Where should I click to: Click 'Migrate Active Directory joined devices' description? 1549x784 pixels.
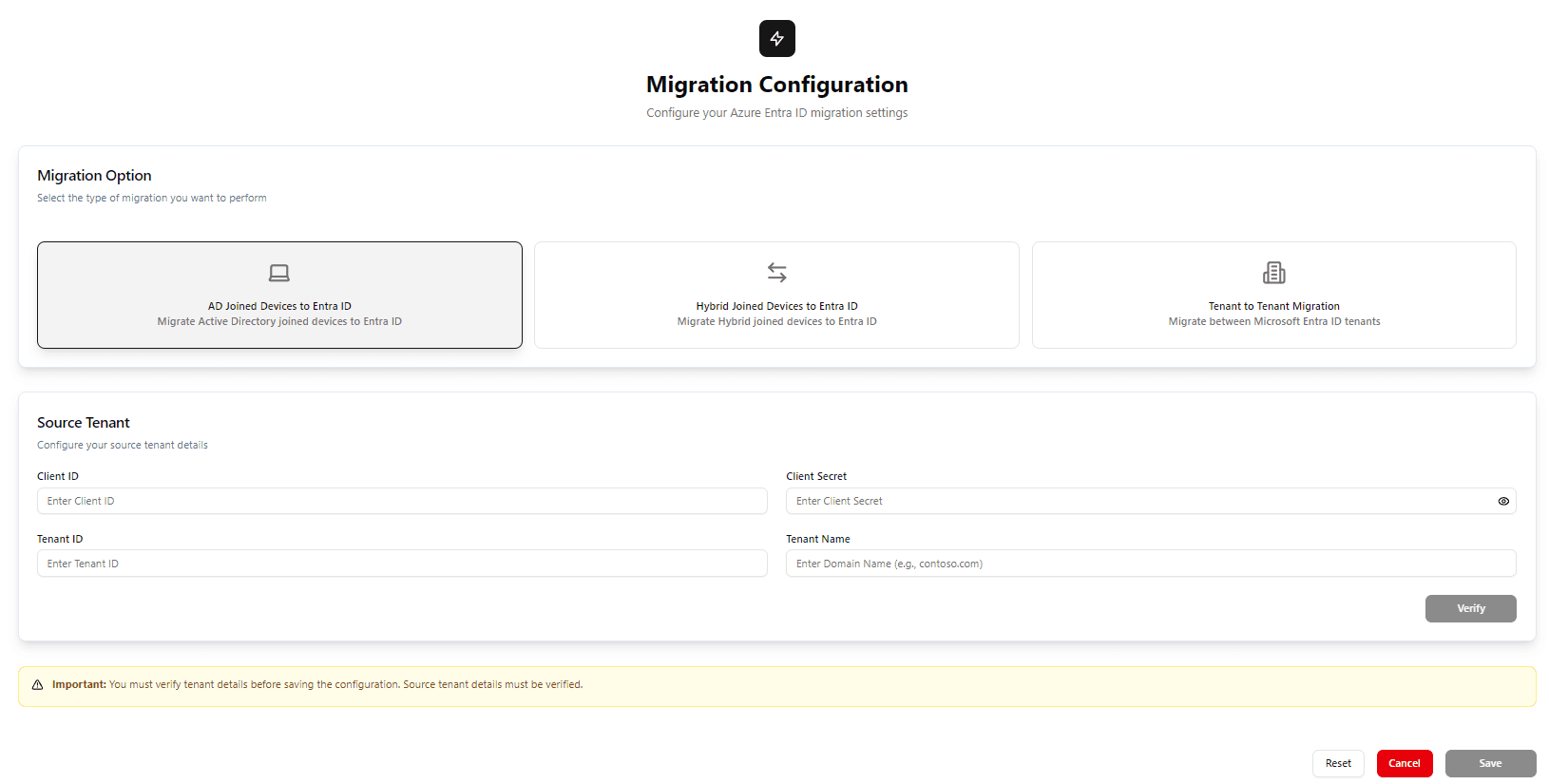pos(279,321)
